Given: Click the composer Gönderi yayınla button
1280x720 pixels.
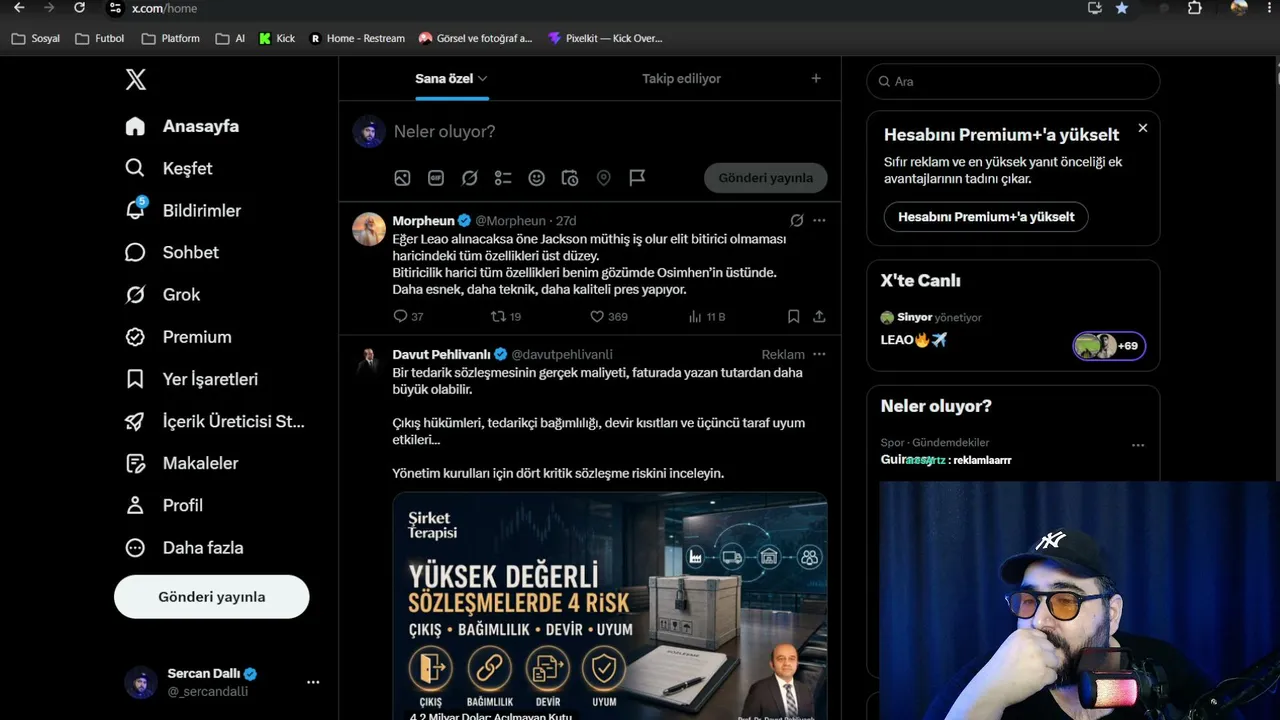Looking at the screenshot, I should (x=766, y=178).
